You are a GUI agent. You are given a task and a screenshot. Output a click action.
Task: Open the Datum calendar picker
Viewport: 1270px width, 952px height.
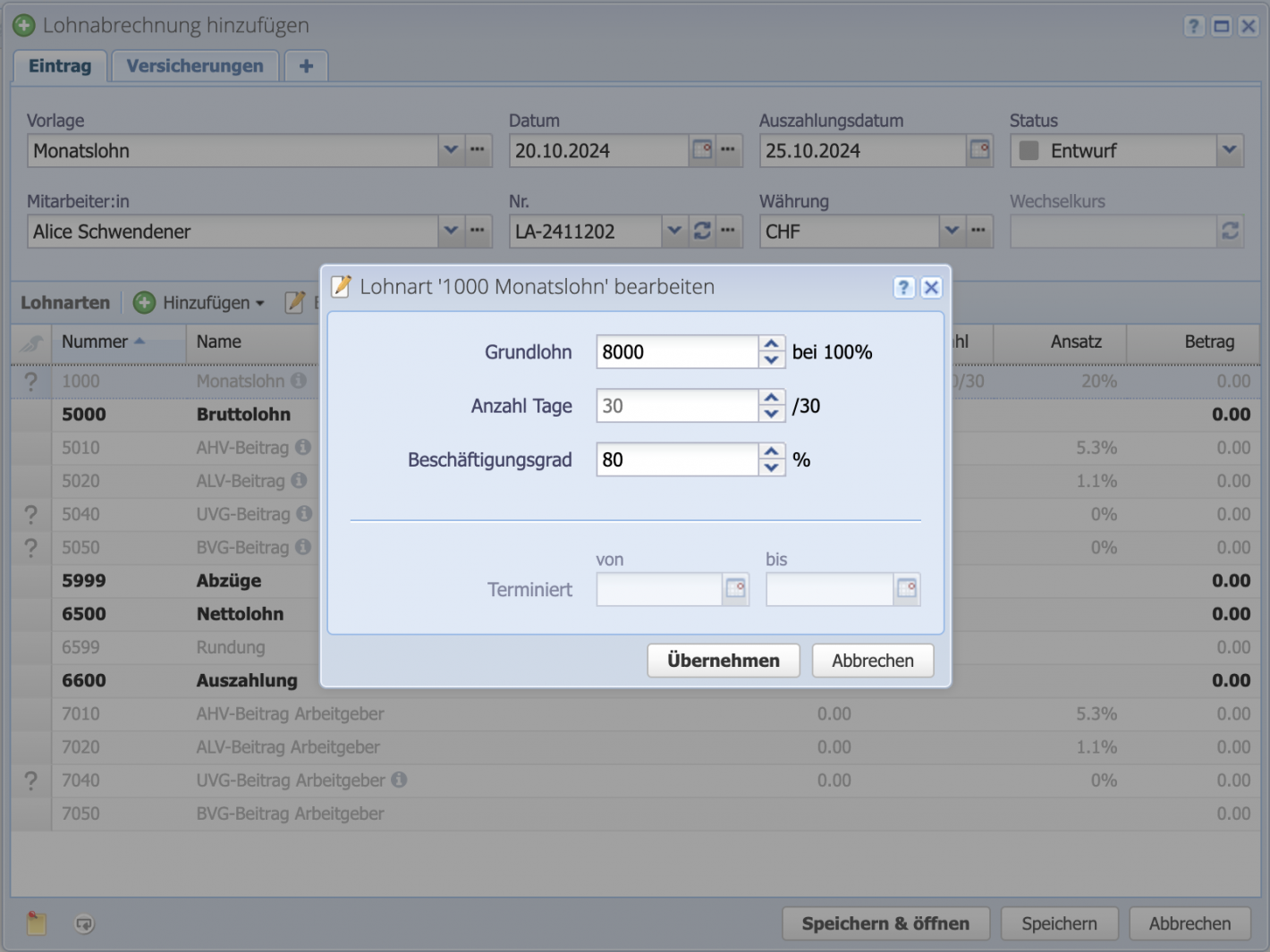(x=703, y=150)
